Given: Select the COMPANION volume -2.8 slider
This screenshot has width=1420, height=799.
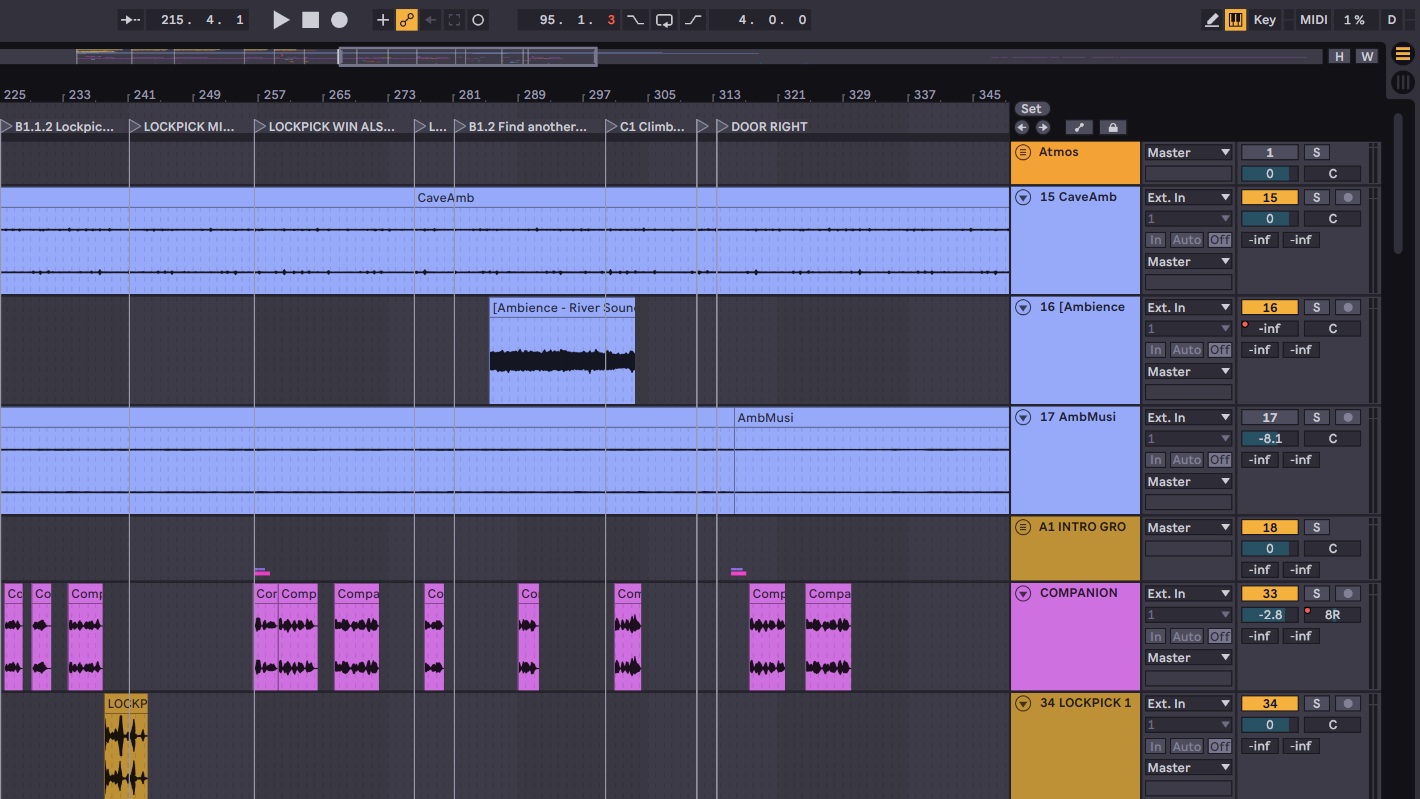Looking at the screenshot, I should point(1269,614).
